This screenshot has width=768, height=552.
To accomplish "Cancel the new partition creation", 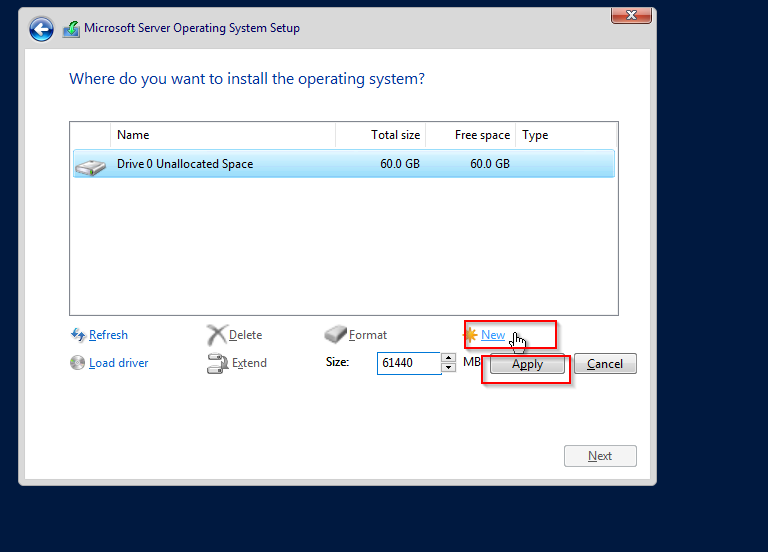I will coord(605,364).
